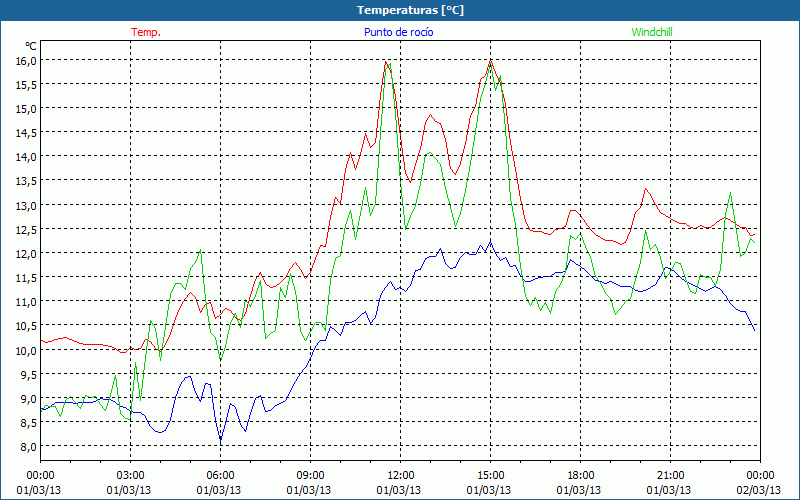Click the '15,5' y-axis value

coord(27,84)
